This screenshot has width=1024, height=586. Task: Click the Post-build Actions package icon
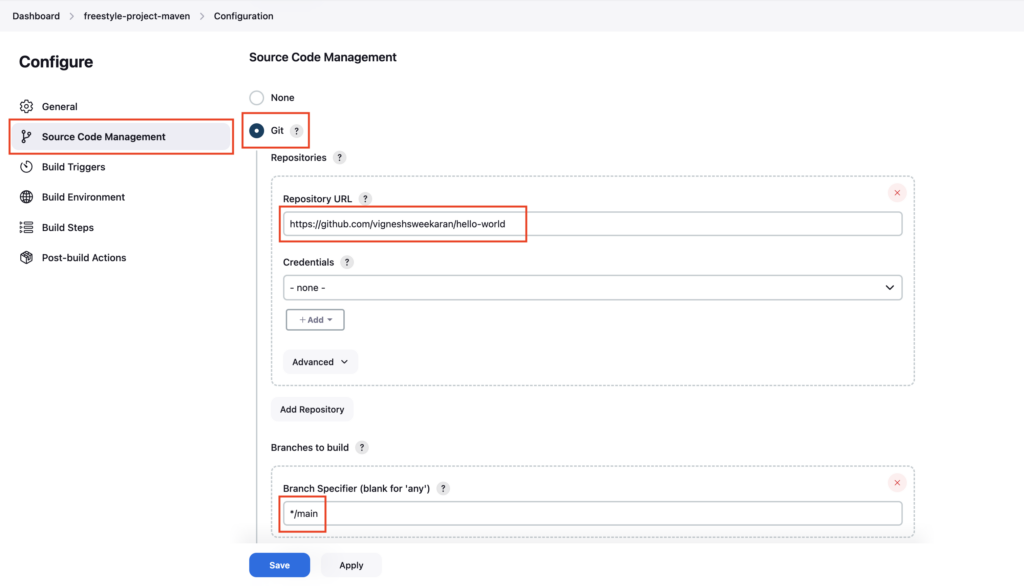coord(26,257)
